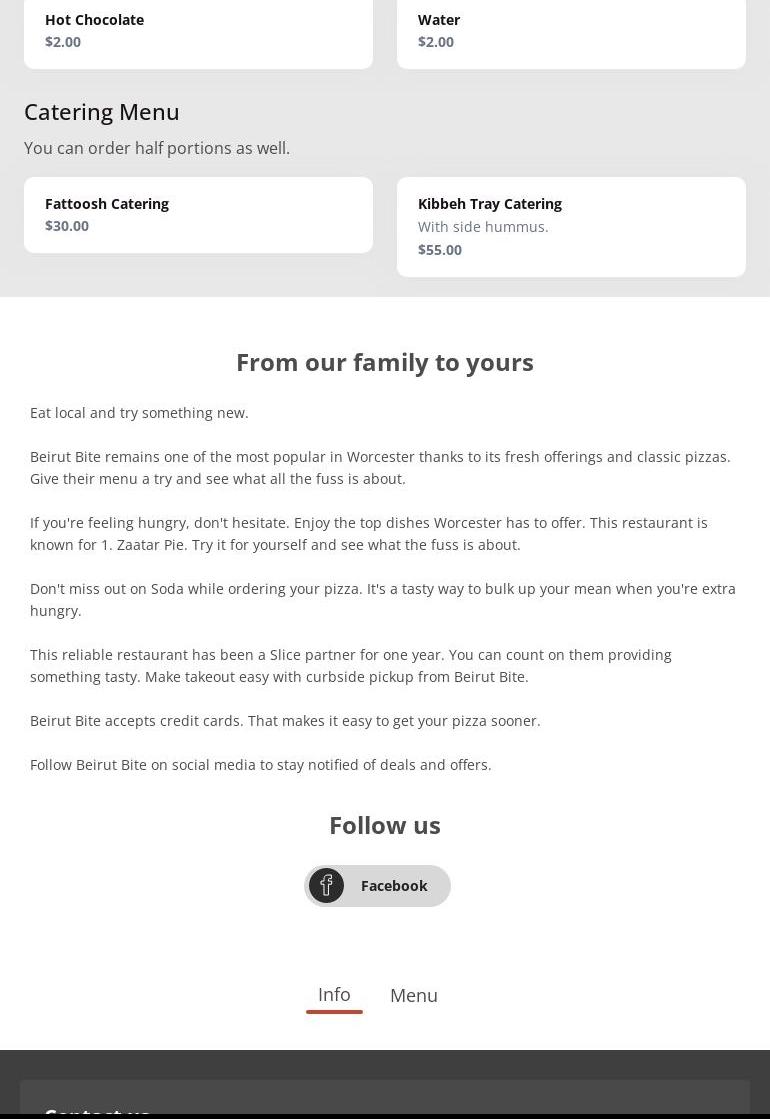
Task: Click the credit cards acceptance sentence
Action: pyautogui.click(x=285, y=721)
